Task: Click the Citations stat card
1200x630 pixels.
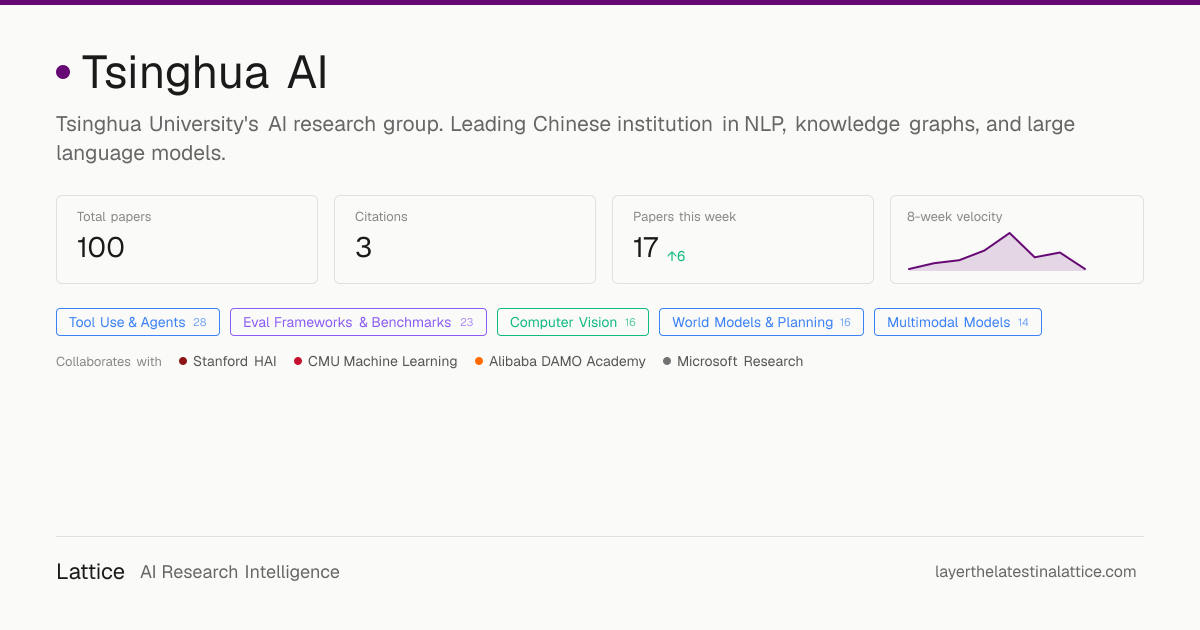Action: click(465, 239)
